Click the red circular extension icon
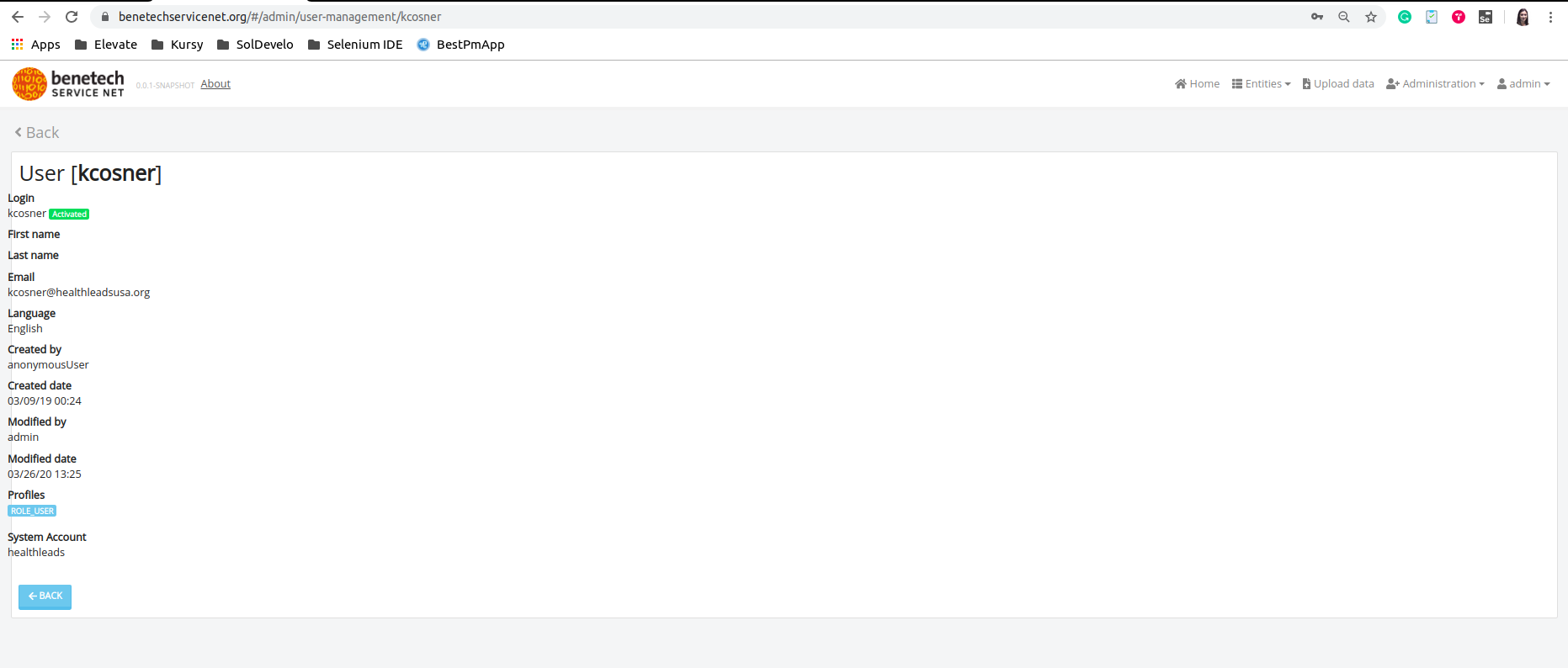The height and width of the screenshot is (668, 1568). tap(1459, 17)
